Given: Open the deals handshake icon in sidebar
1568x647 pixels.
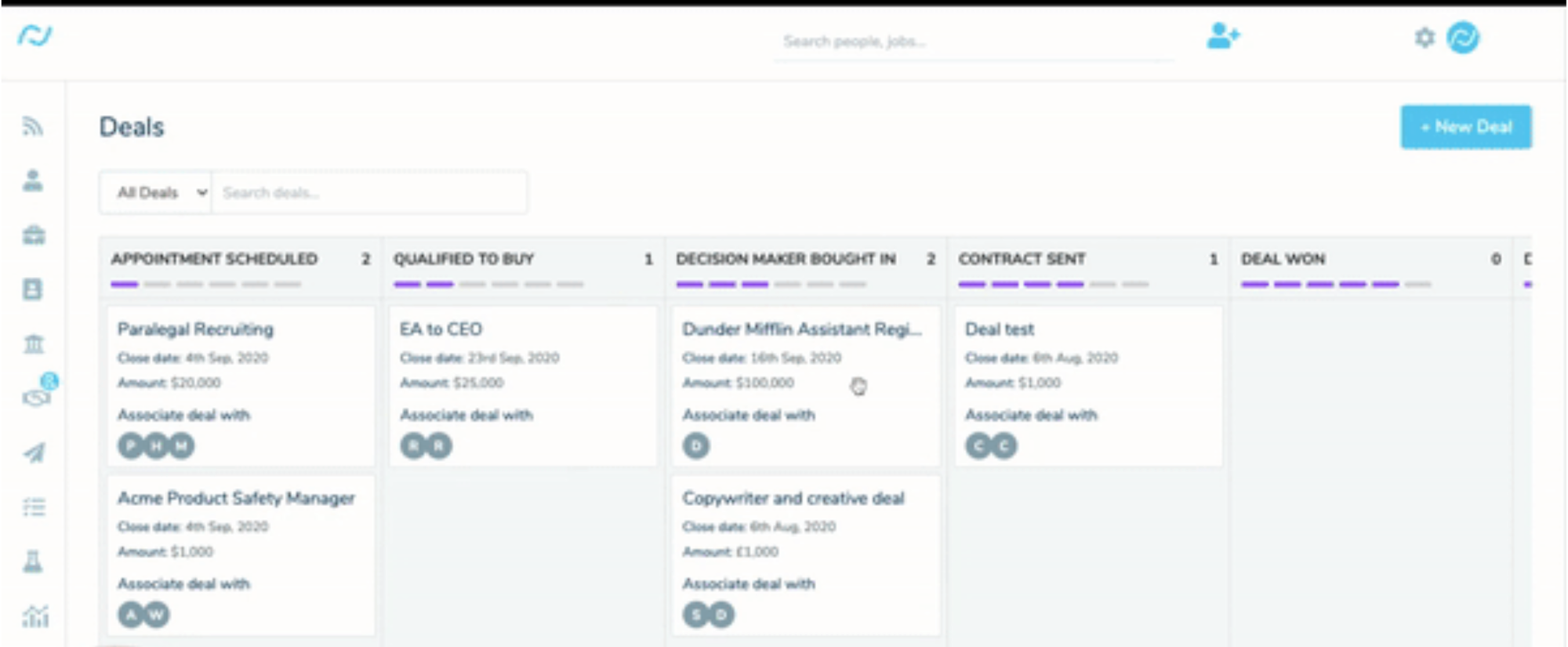Looking at the screenshot, I should click(x=36, y=397).
